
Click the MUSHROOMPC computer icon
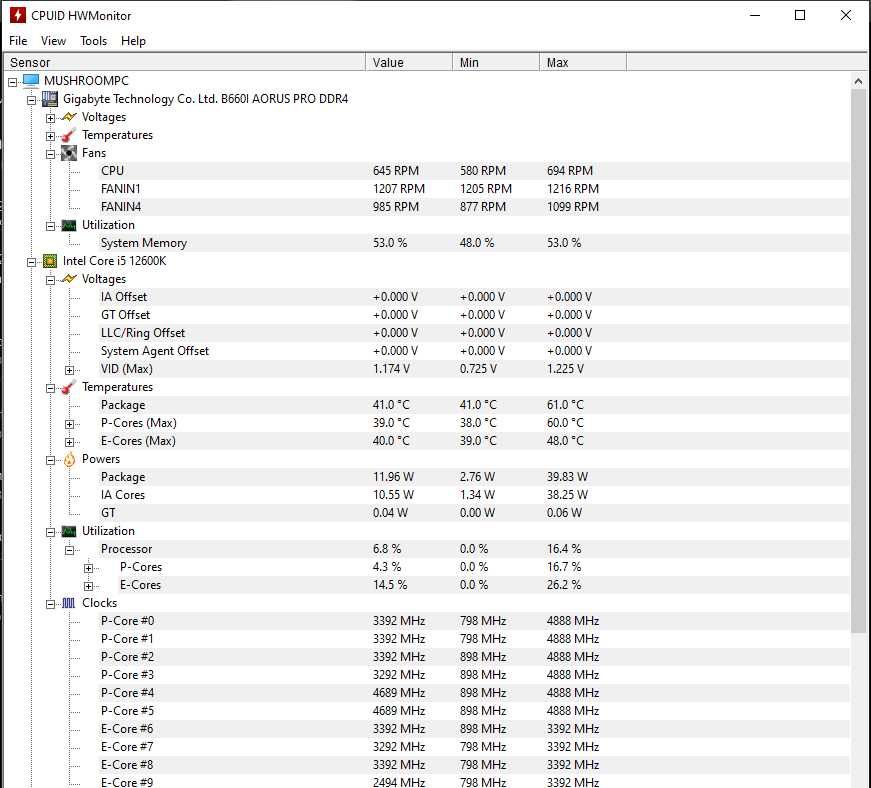31,81
